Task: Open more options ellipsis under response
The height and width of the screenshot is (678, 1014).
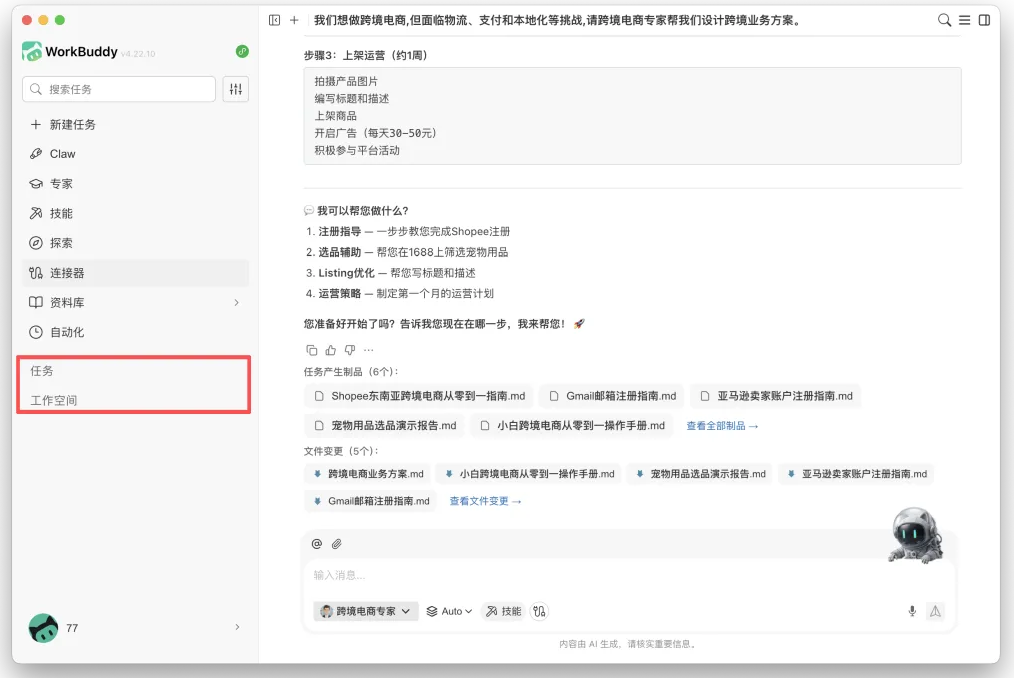Action: (369, 350)
